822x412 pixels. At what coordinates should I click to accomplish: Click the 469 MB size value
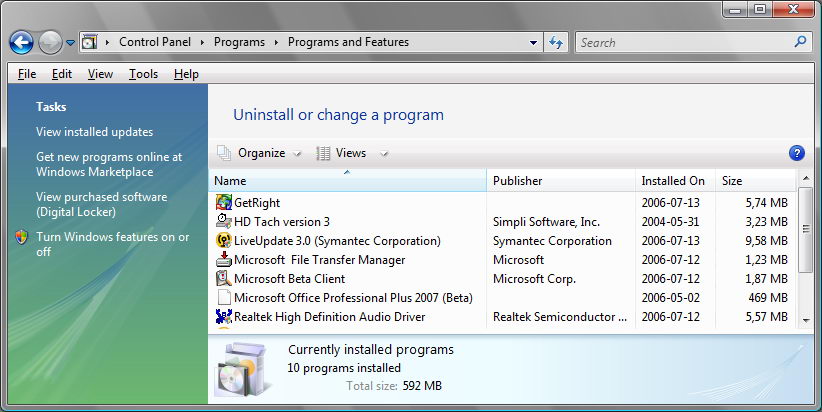[x=768, y=298]
